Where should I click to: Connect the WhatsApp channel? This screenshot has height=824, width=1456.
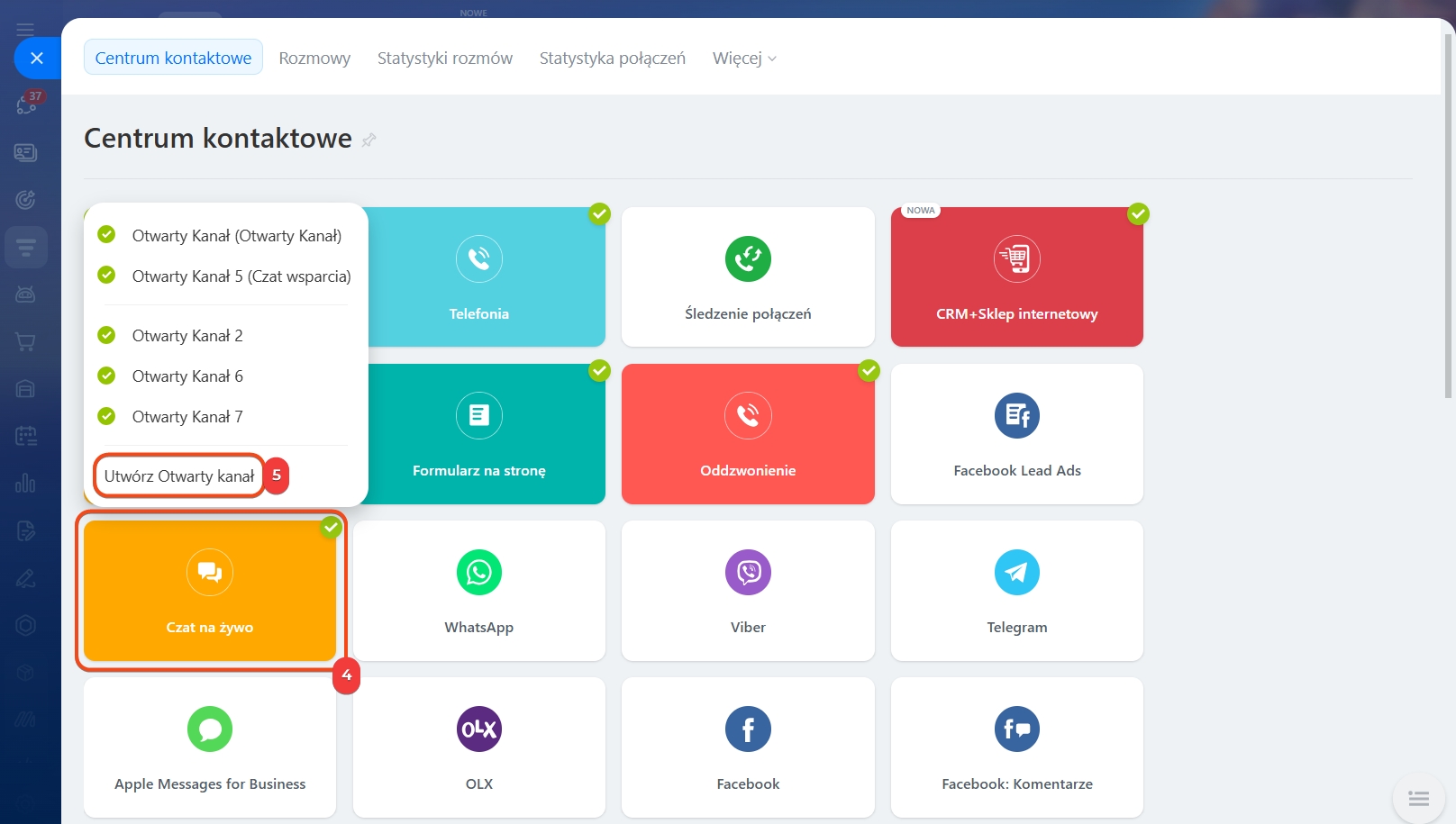tap(479, 591)
